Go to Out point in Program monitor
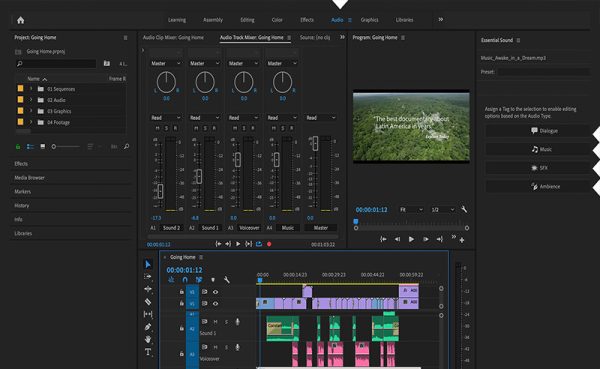 tap(440, 239)
